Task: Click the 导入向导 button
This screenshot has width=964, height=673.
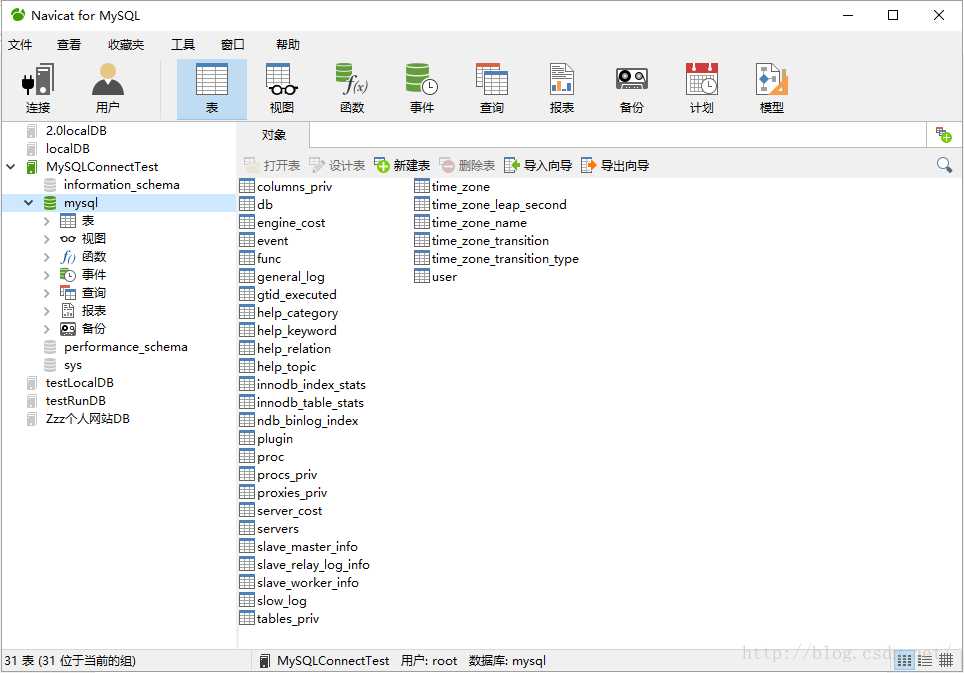Action: tap(538, 165)
